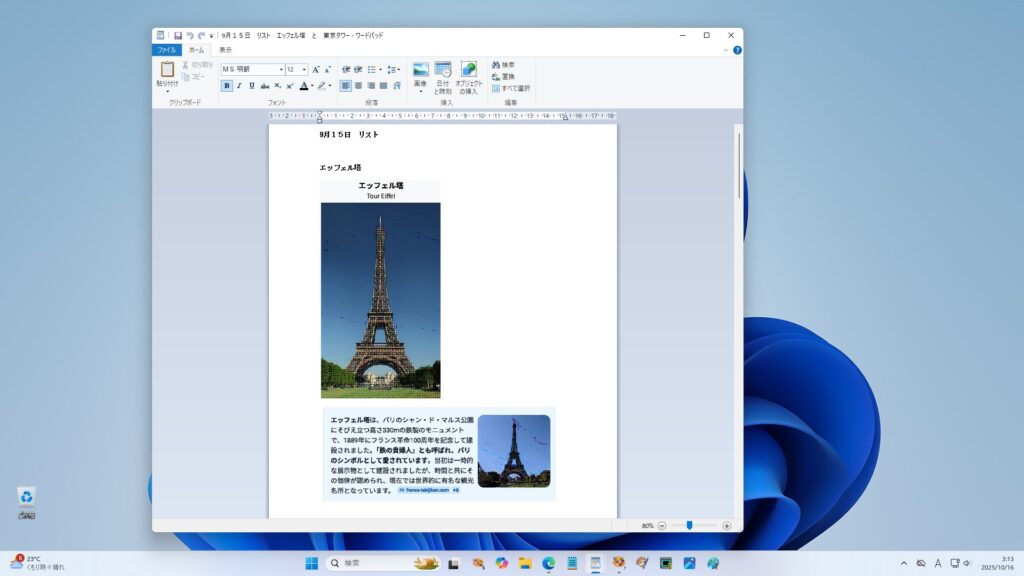Click the Insert object (オブジェクトの挿入) icon
Image resolution: width=1024 pixels, height=576 pixels.
point(468,70)
